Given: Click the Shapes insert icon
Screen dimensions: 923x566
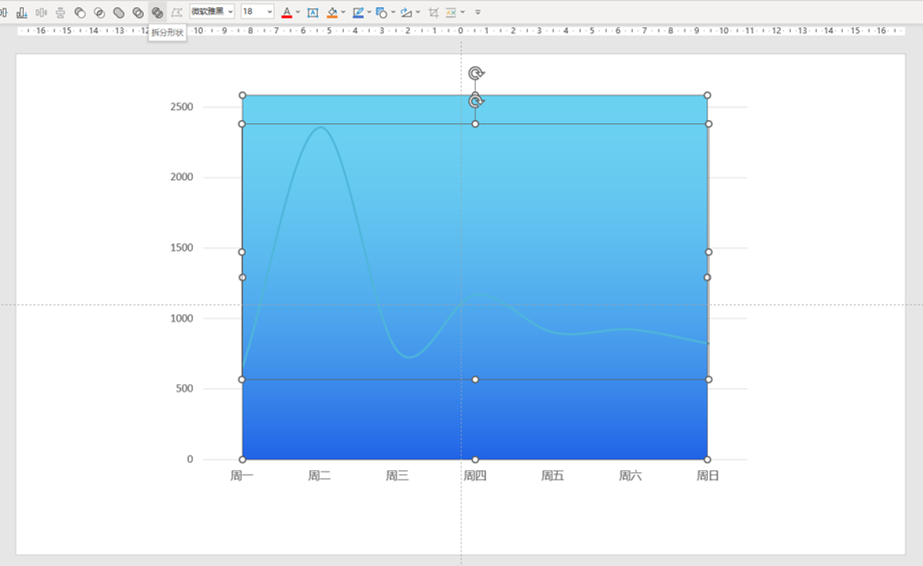Looking at the screenshot, I should point(381,12).
